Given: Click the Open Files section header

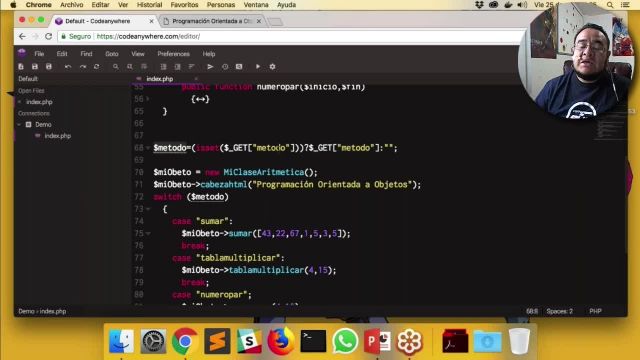Looking at the screenshot, I should (31, 91).
